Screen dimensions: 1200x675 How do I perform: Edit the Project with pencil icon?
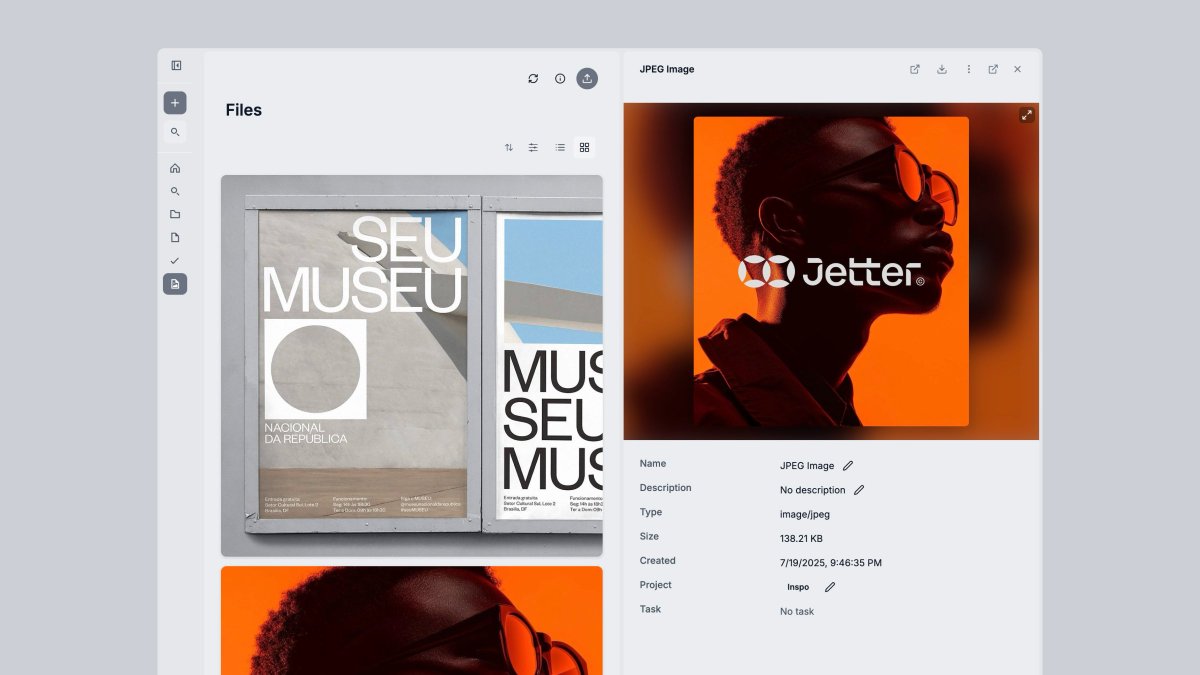pos(829,587)
